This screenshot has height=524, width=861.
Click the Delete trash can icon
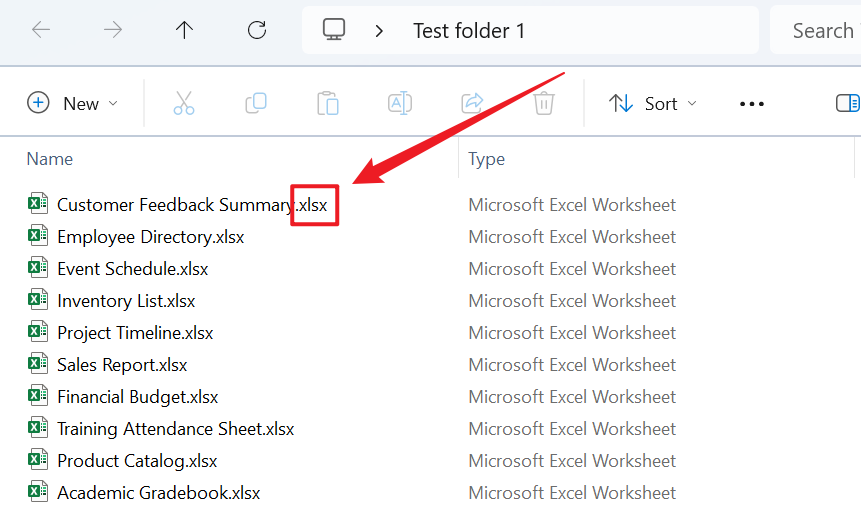tap(544, 103)
